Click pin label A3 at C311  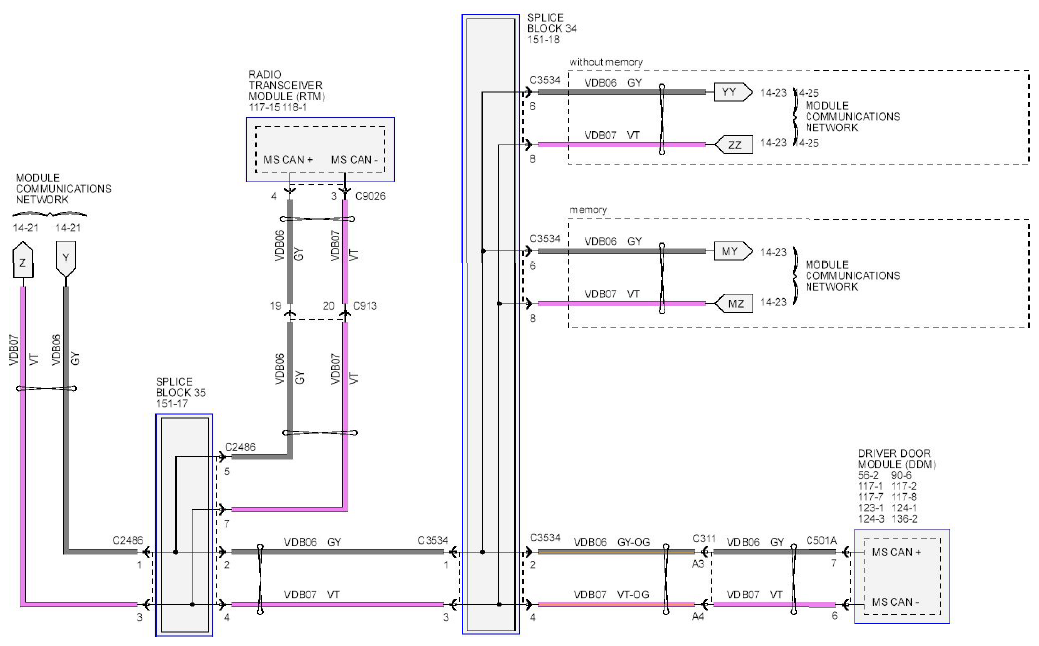pos(698,565)
